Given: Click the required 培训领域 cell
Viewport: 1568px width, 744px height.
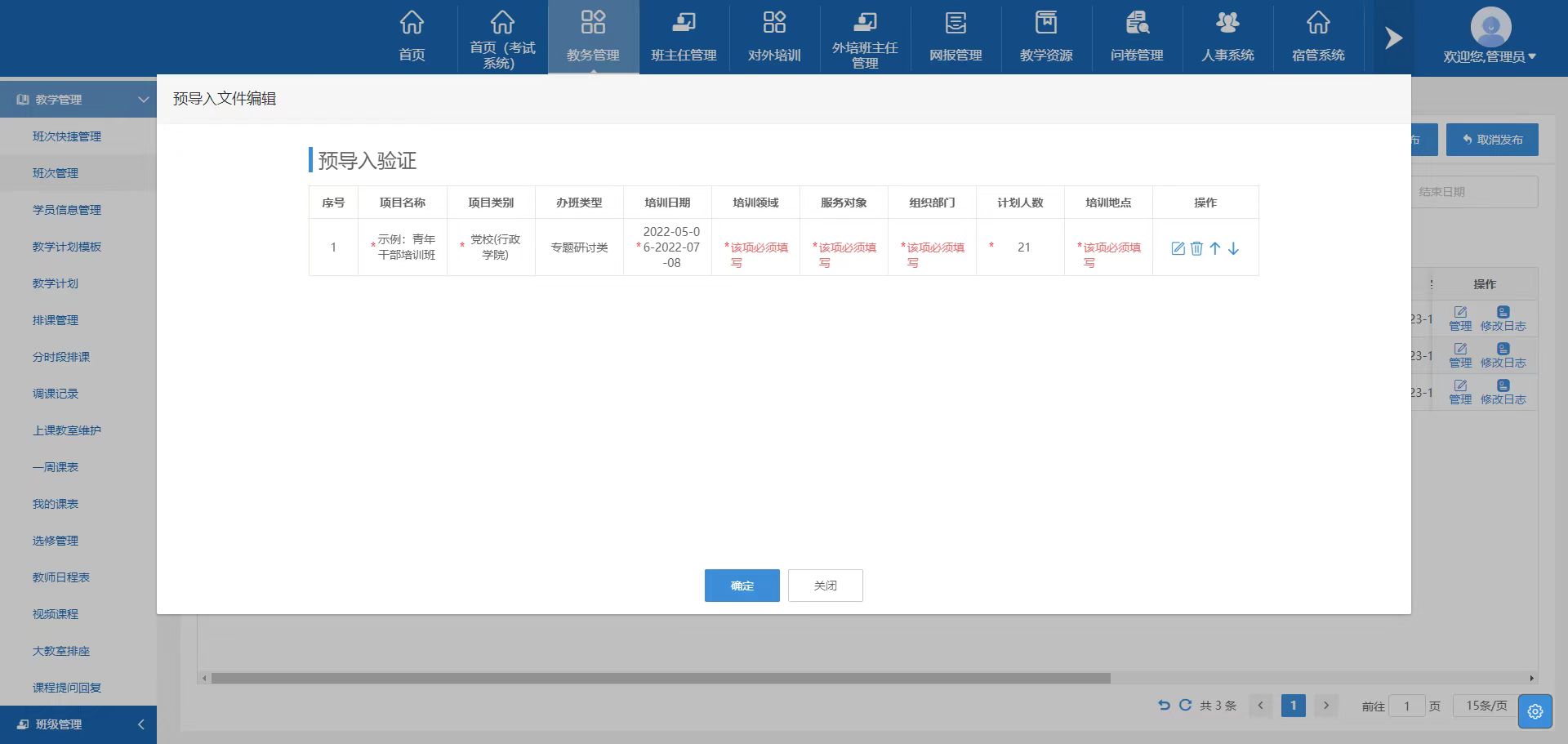Looking at the screenshot, I should [x=755, y=247].
